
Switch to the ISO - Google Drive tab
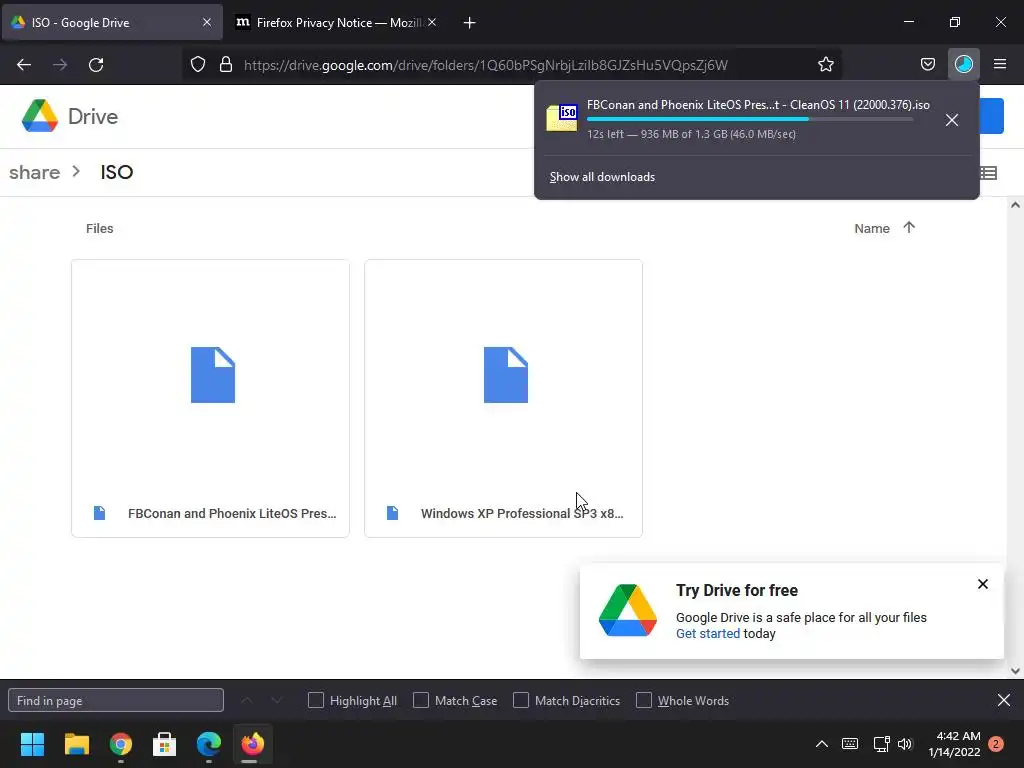click(x=112, y=22)
